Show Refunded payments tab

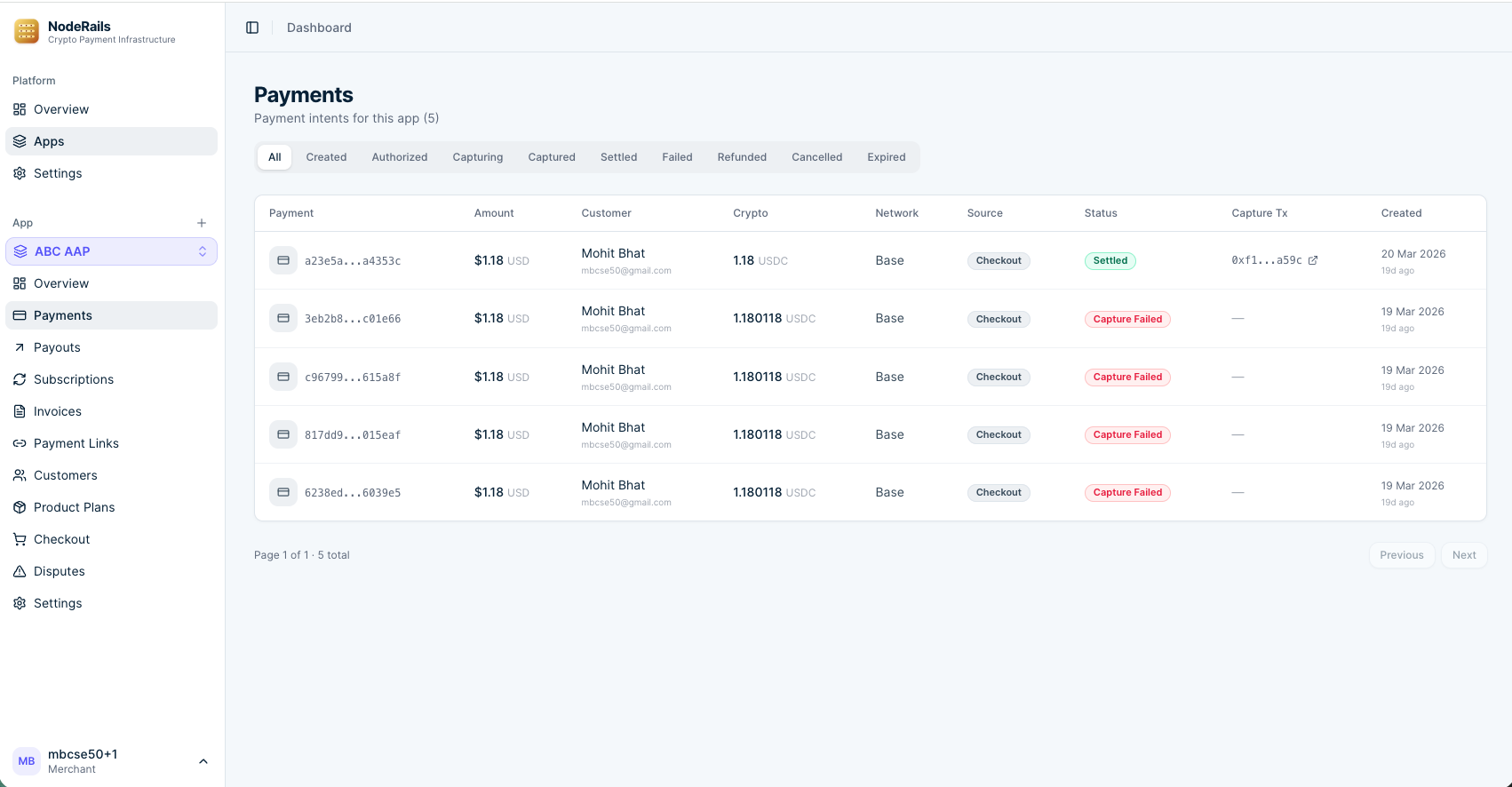742,157
